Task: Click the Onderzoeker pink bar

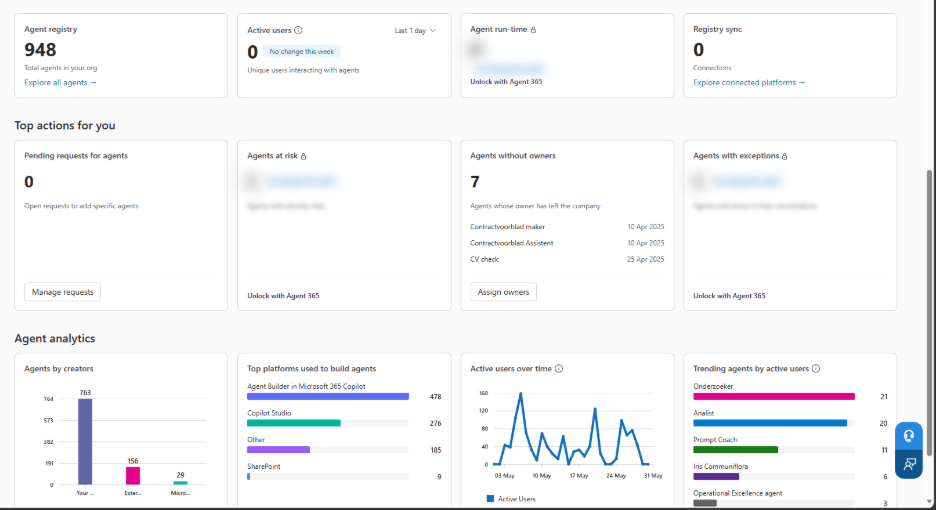Action: coord(774,397)
